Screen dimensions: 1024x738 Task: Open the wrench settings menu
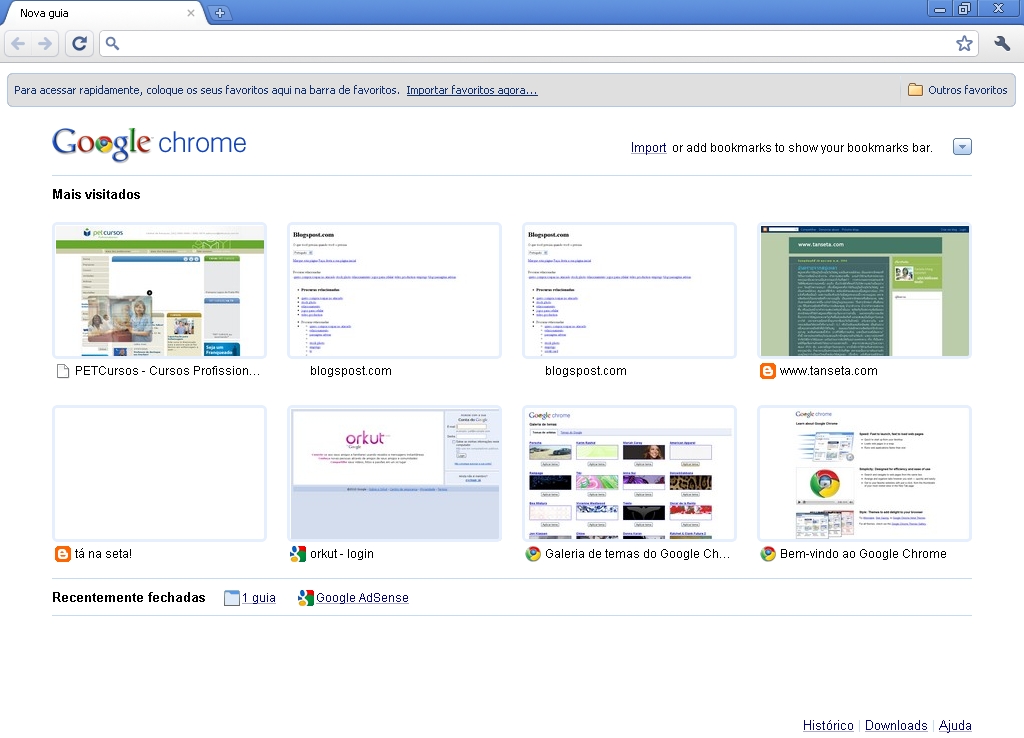click(1002, 44)
